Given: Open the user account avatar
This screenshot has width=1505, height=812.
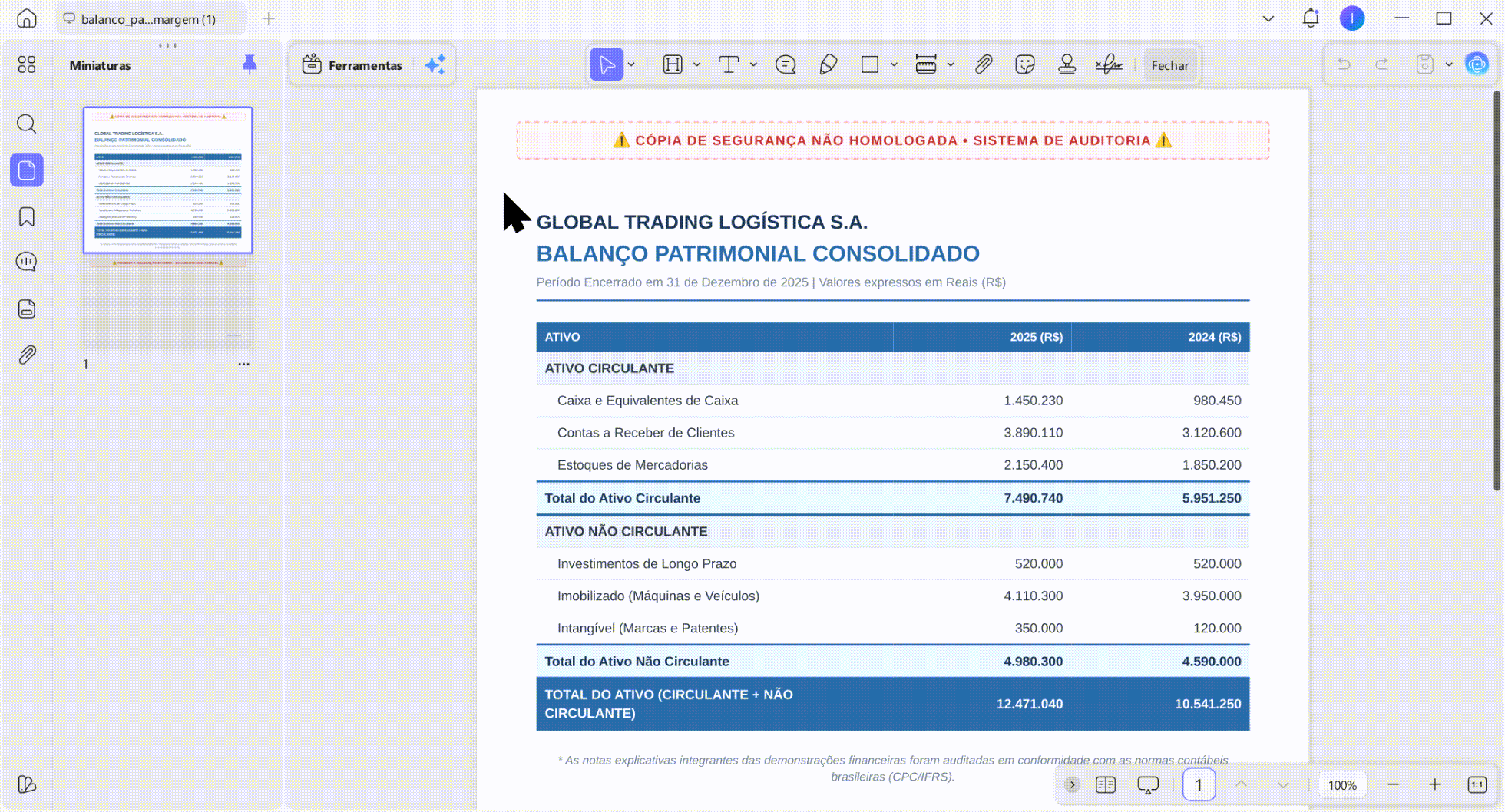Looking at the screenshot, I should pos(1352,18).
